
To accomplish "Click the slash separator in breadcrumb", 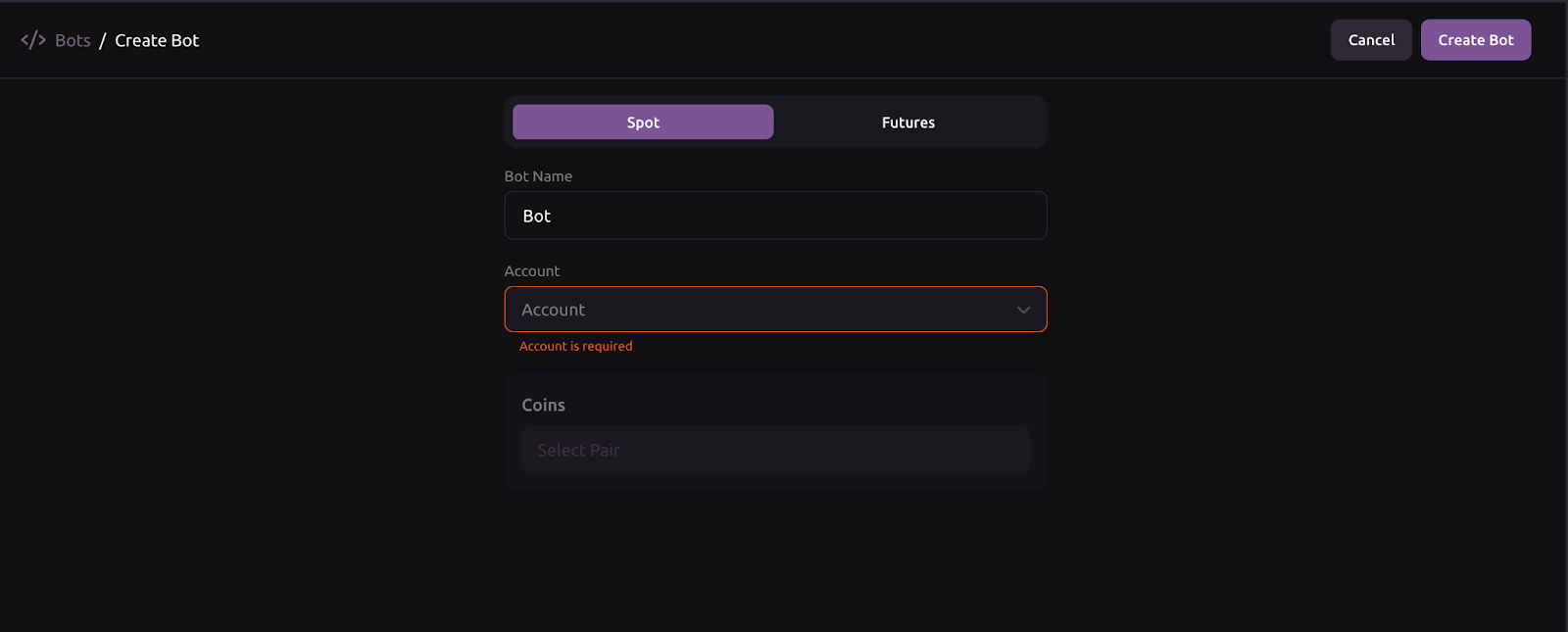I will 102,40.
